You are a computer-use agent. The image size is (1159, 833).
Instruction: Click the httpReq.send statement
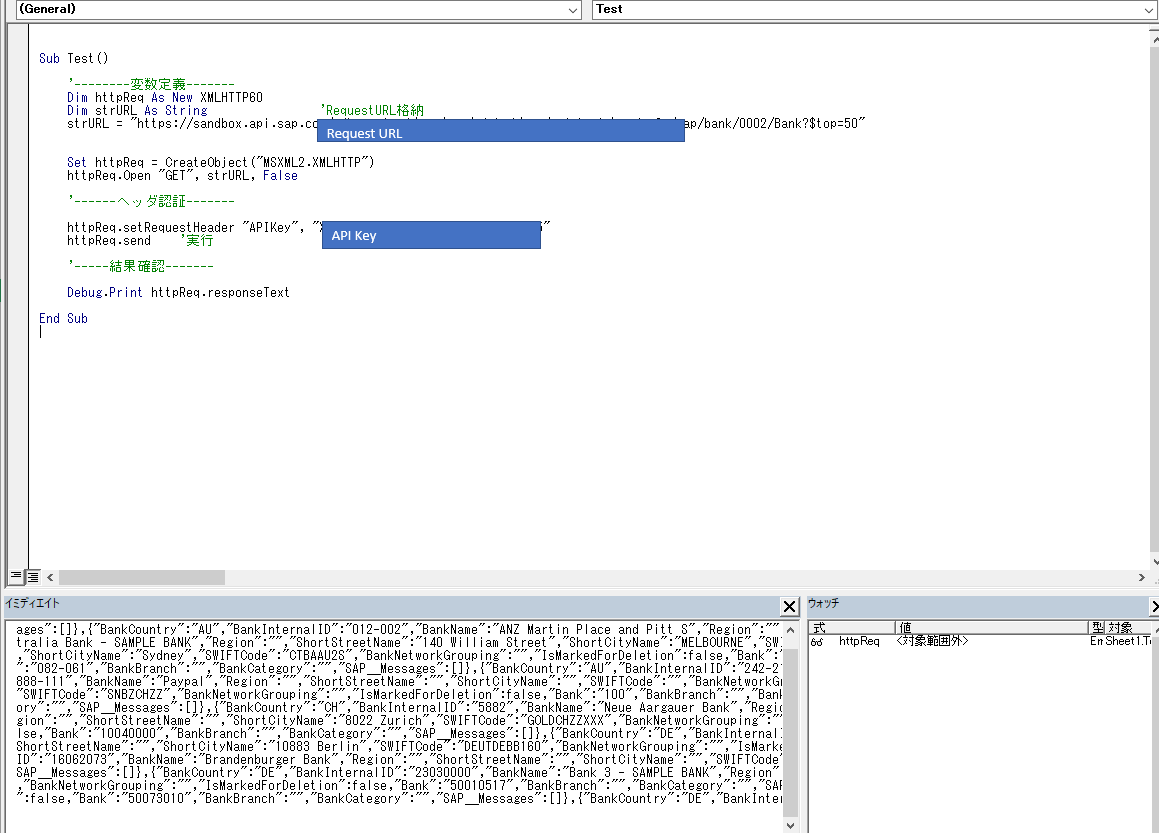point(109,240)
